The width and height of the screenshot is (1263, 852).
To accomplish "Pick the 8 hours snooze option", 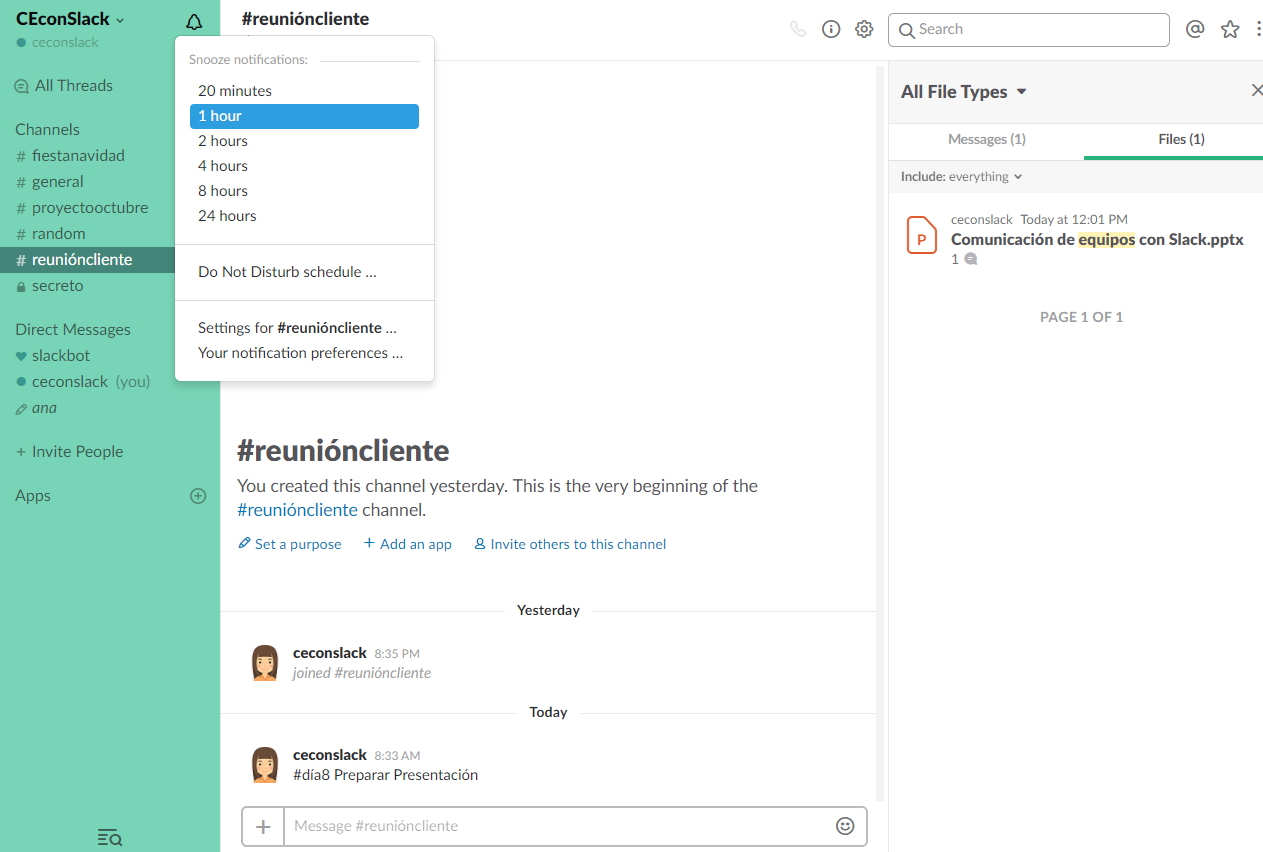I will click(x=304, y=191).
